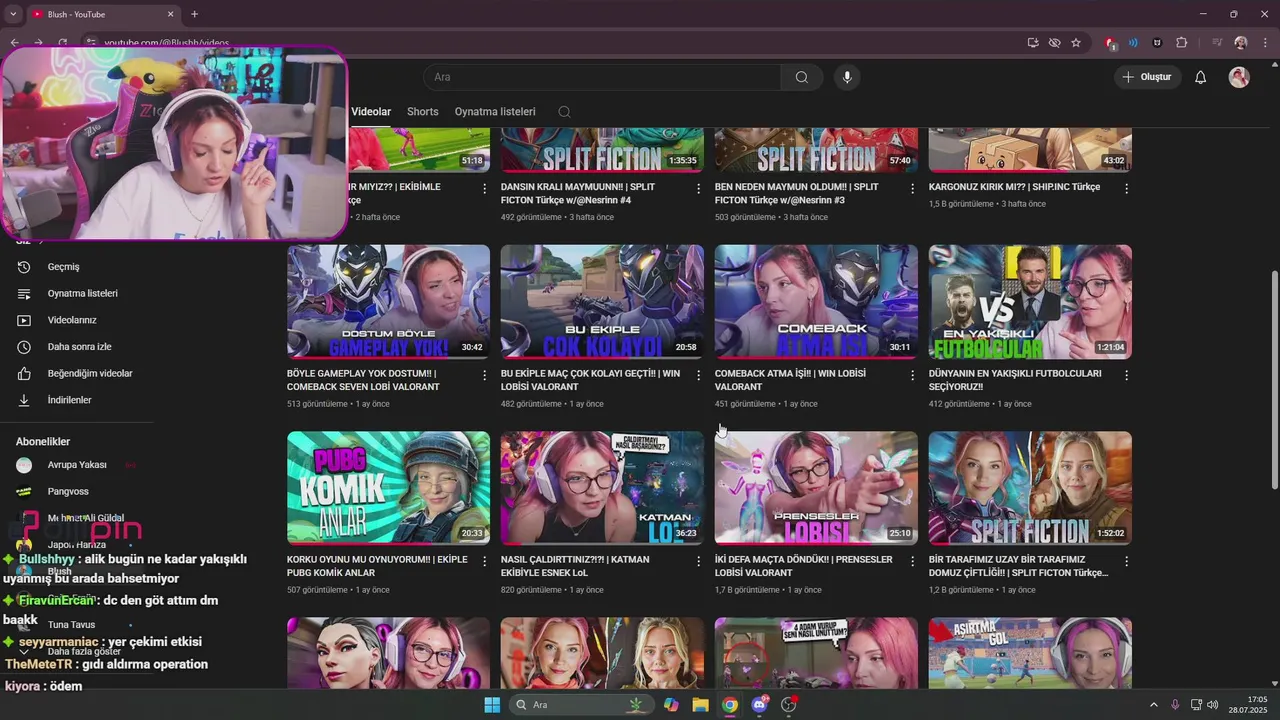Screen dimensions: 1280x720
Task: Open Discord from the taskbar
Action: tap(759, 705)
